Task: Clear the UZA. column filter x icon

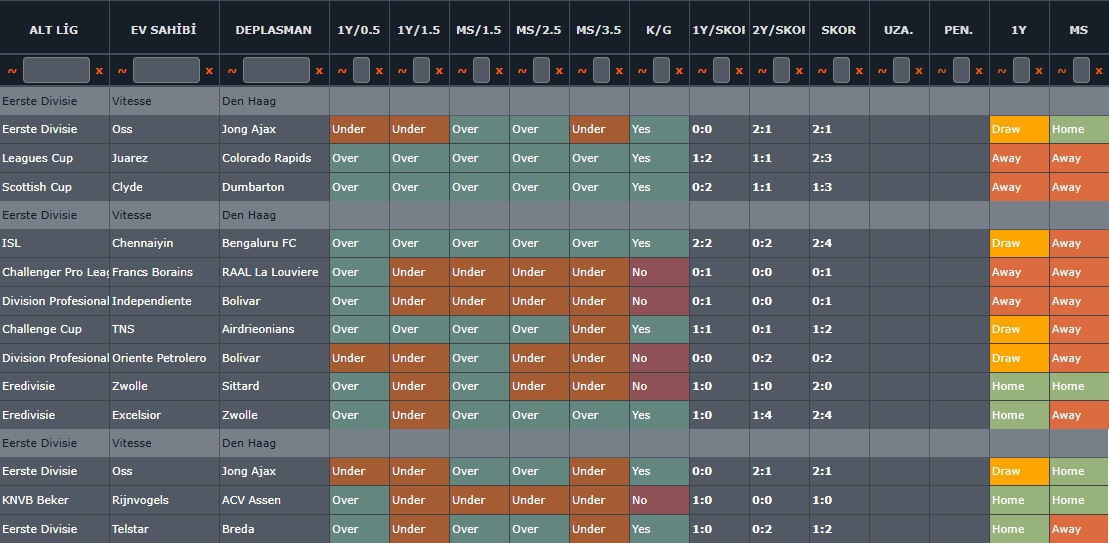Action: [919, 71]
